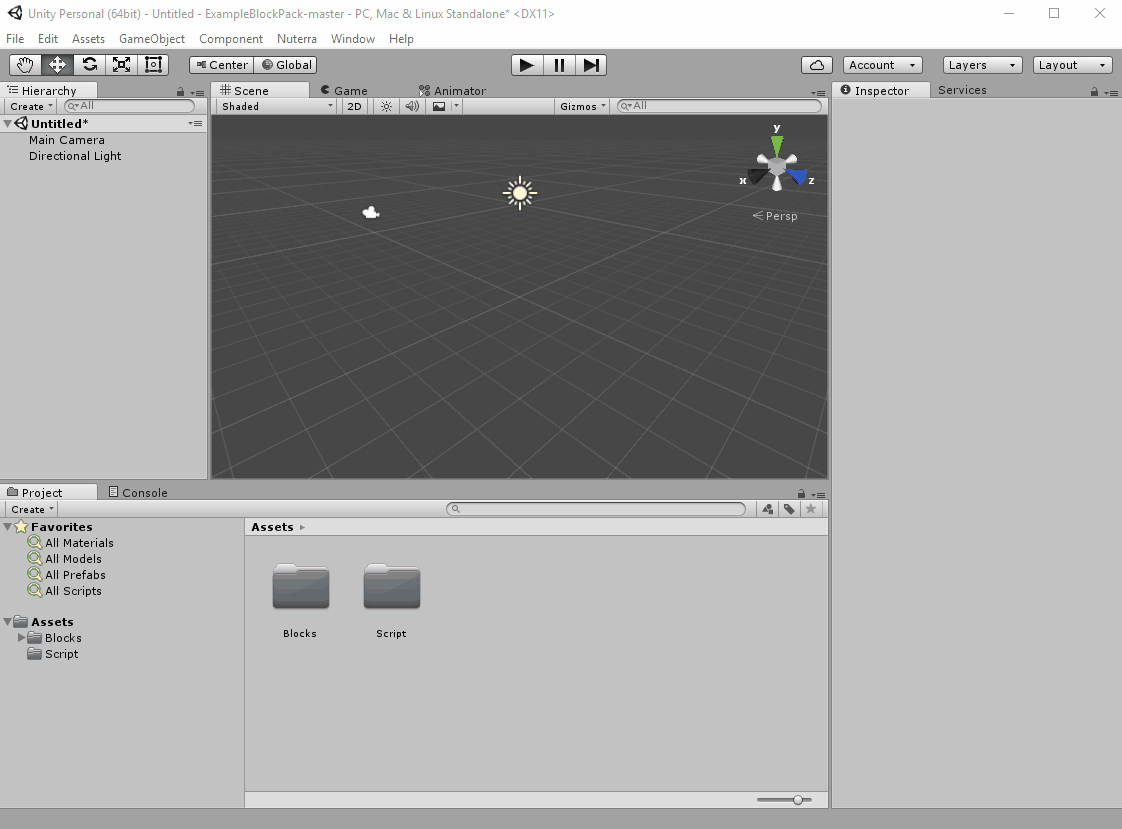Image resolution: width=1122 pixels, height=829 pixels.
Task: Click blue Z axis gizmo cone
Action: (796, 175)
